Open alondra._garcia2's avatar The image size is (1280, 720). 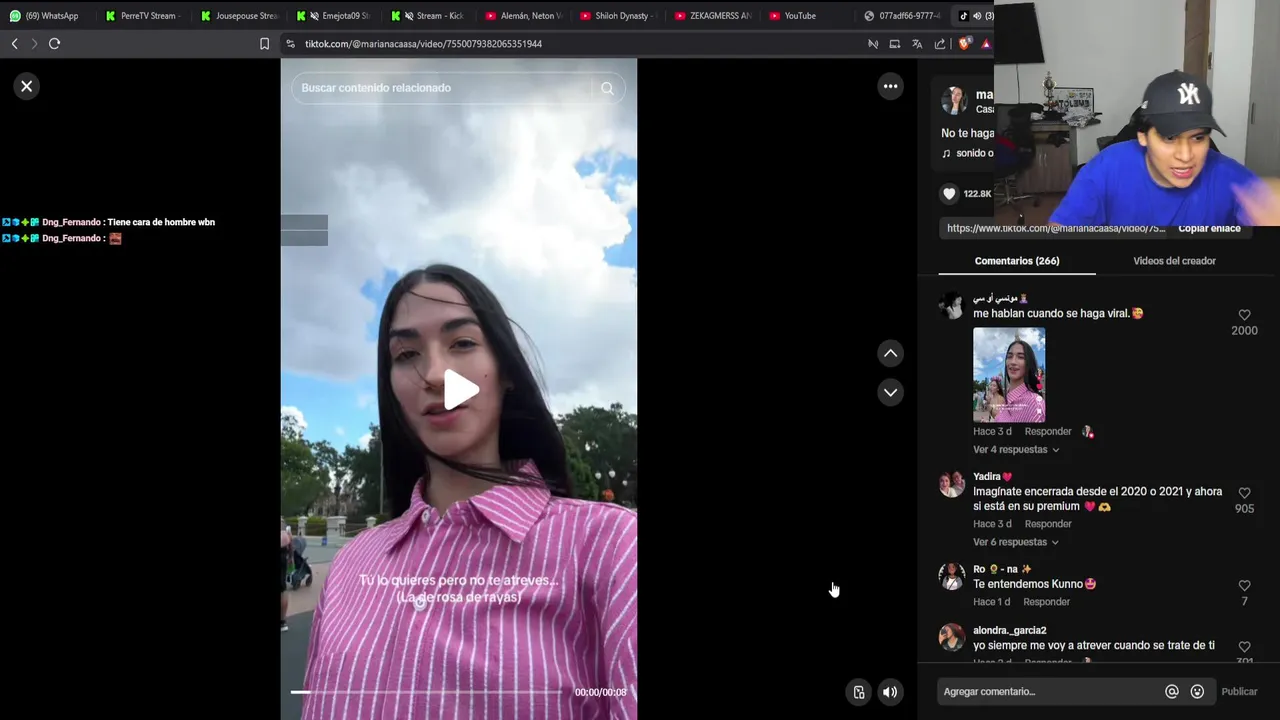(951, 637)
